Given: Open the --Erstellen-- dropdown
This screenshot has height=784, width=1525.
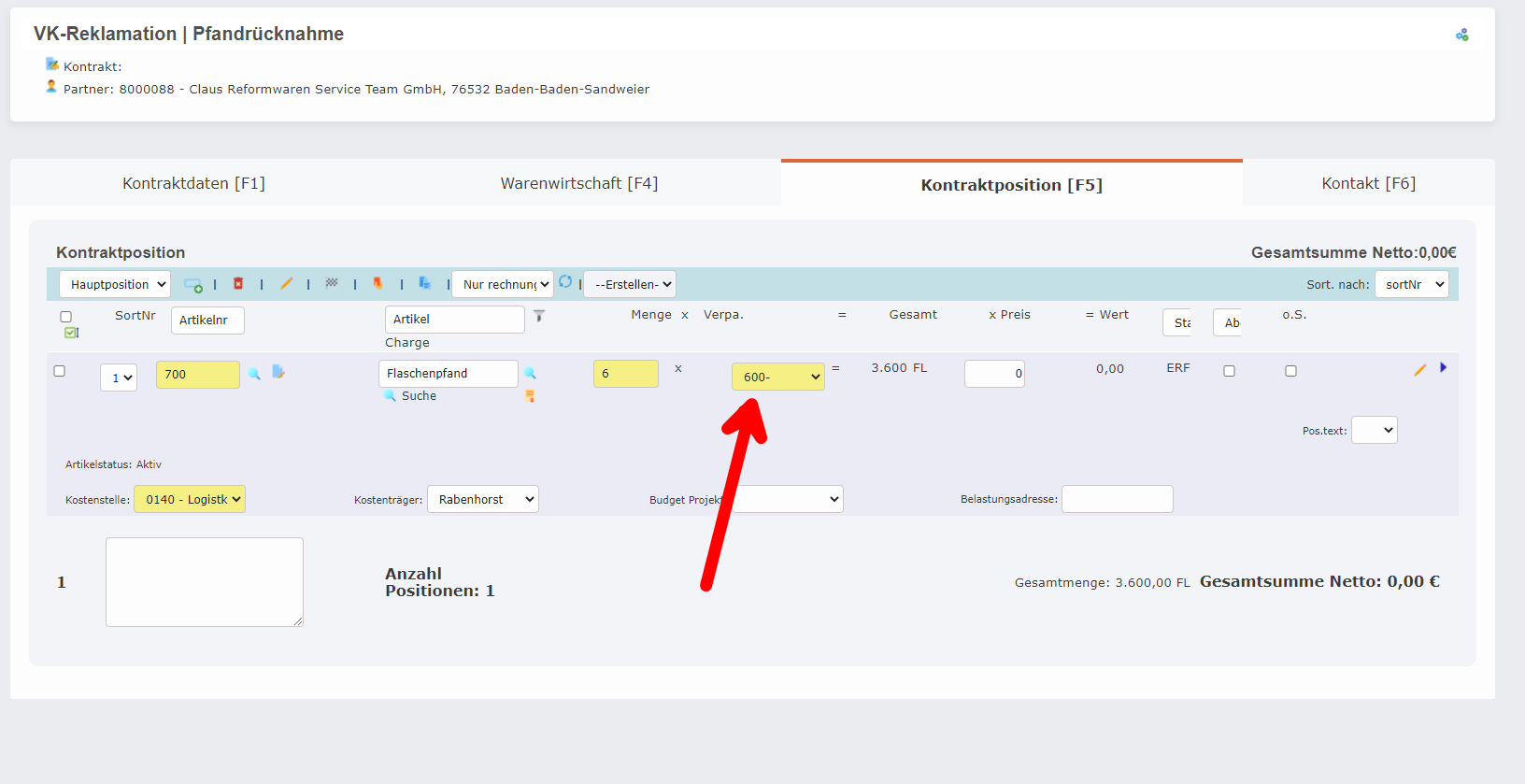Looking at the screenshot, I should pyautogui.click(x=630, y=284).
